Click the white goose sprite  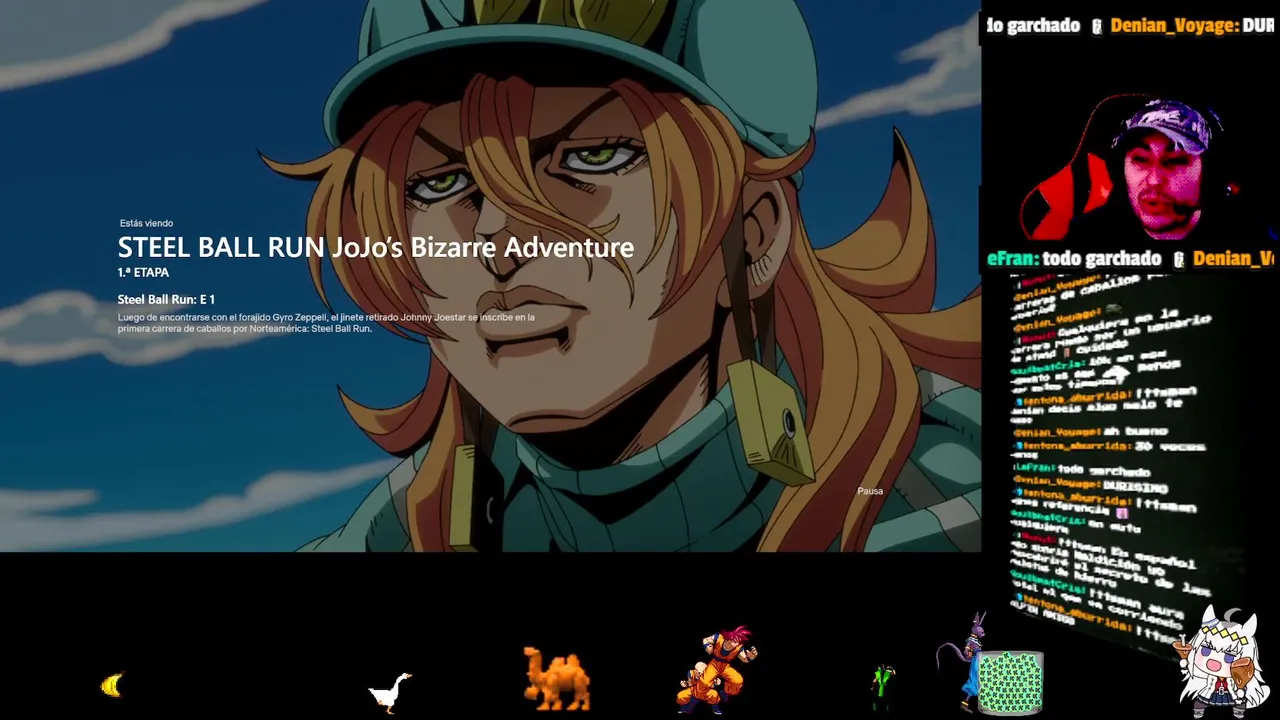pos(390,691)
